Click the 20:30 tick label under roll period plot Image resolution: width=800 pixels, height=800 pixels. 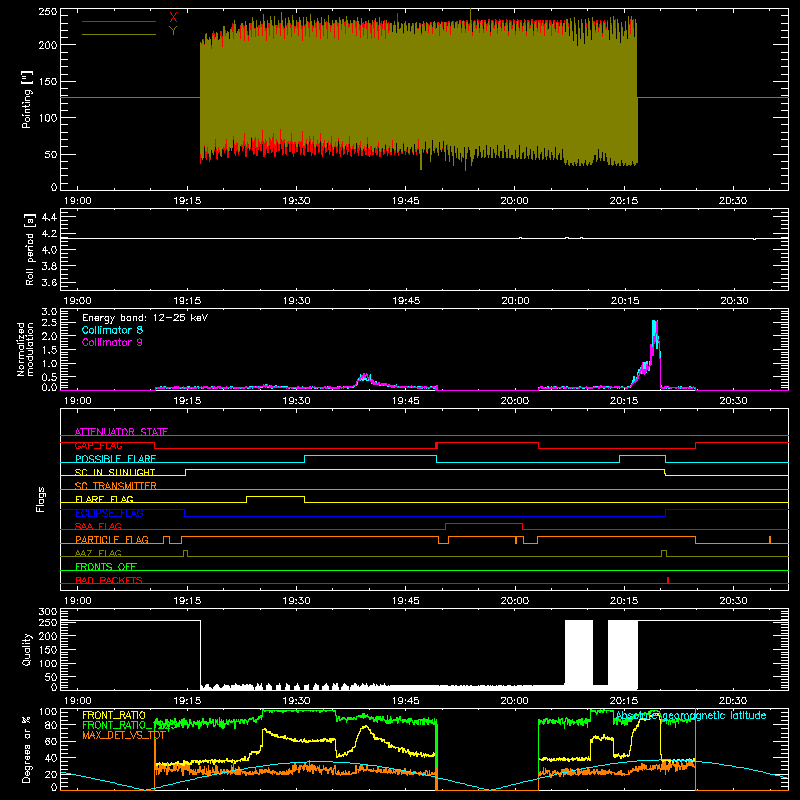click(x=734, y=301)
